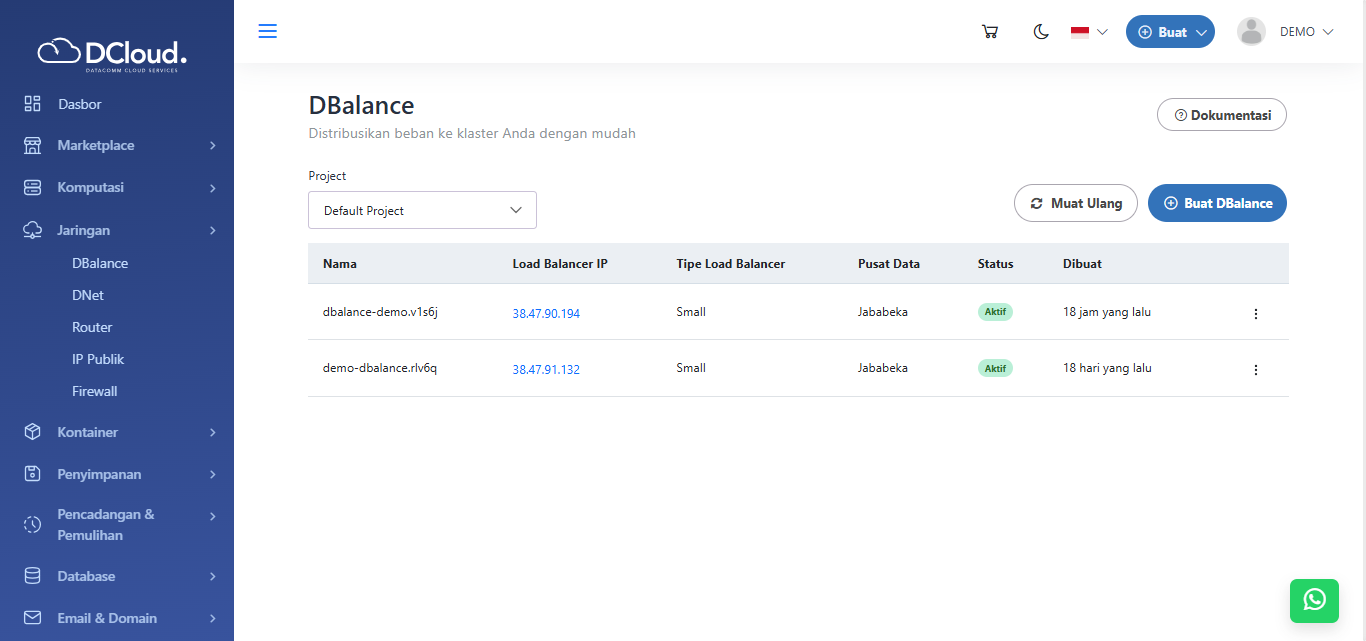
Task: Toggle dark mode moon icon
Action: pyautogui.click(x=1041, y=32)
